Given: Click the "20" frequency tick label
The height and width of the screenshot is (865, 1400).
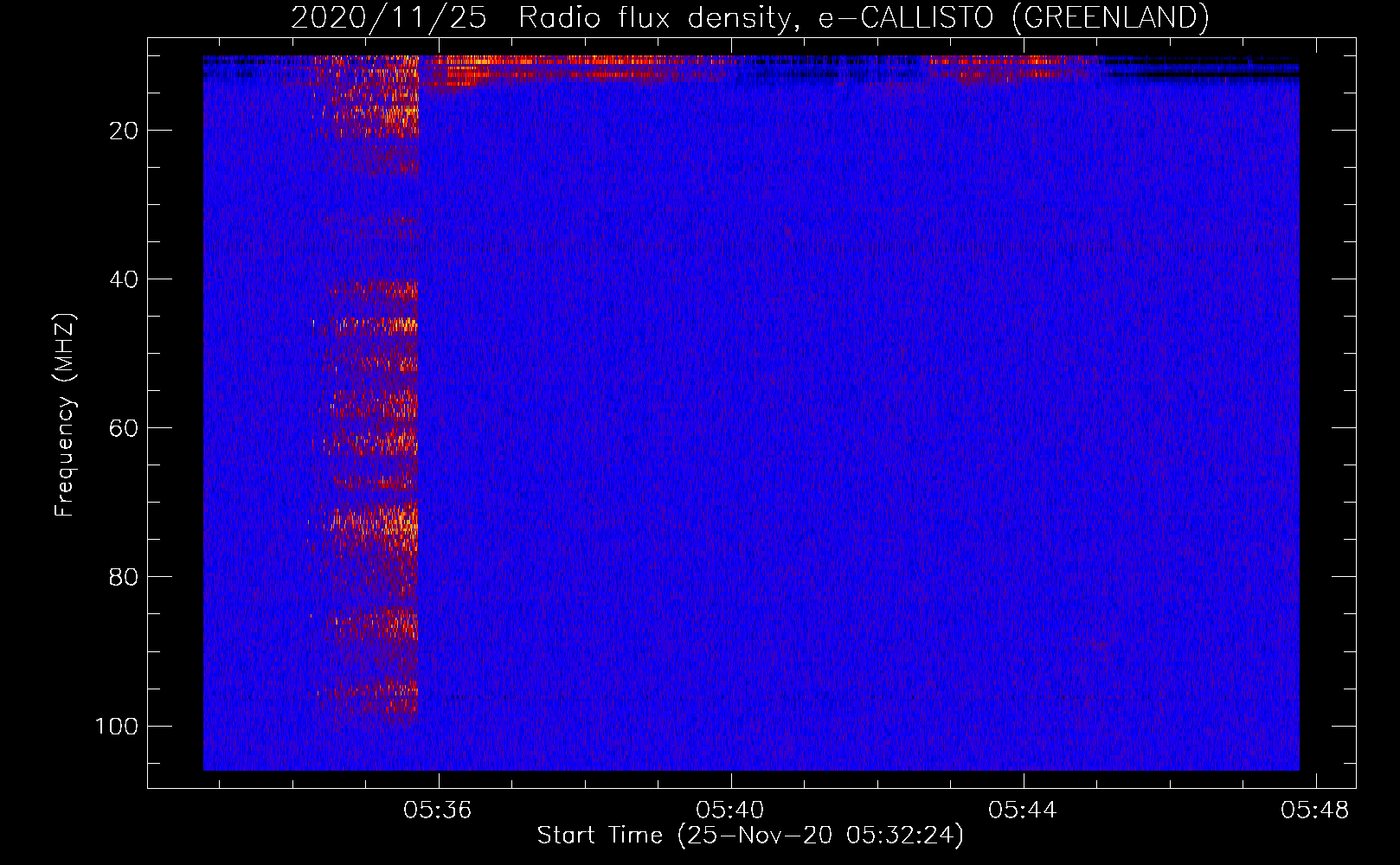Looking at the screenshot, I should click(124, 131).
